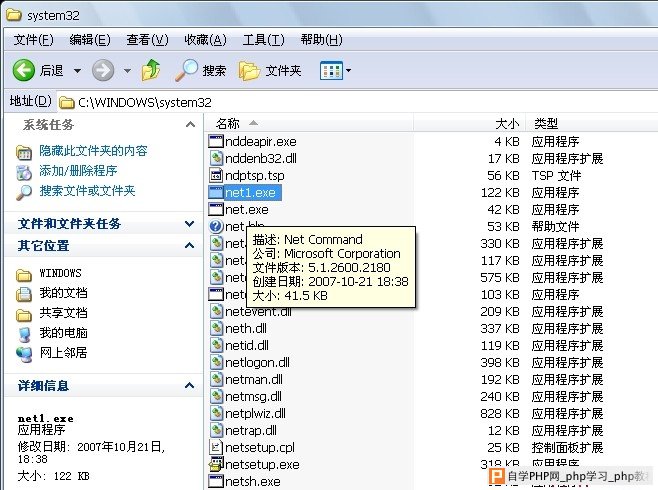This screenshot has height=490, width=658.
Task: Open the 收藏(A) menu
Action: click(x=205, y=40)
